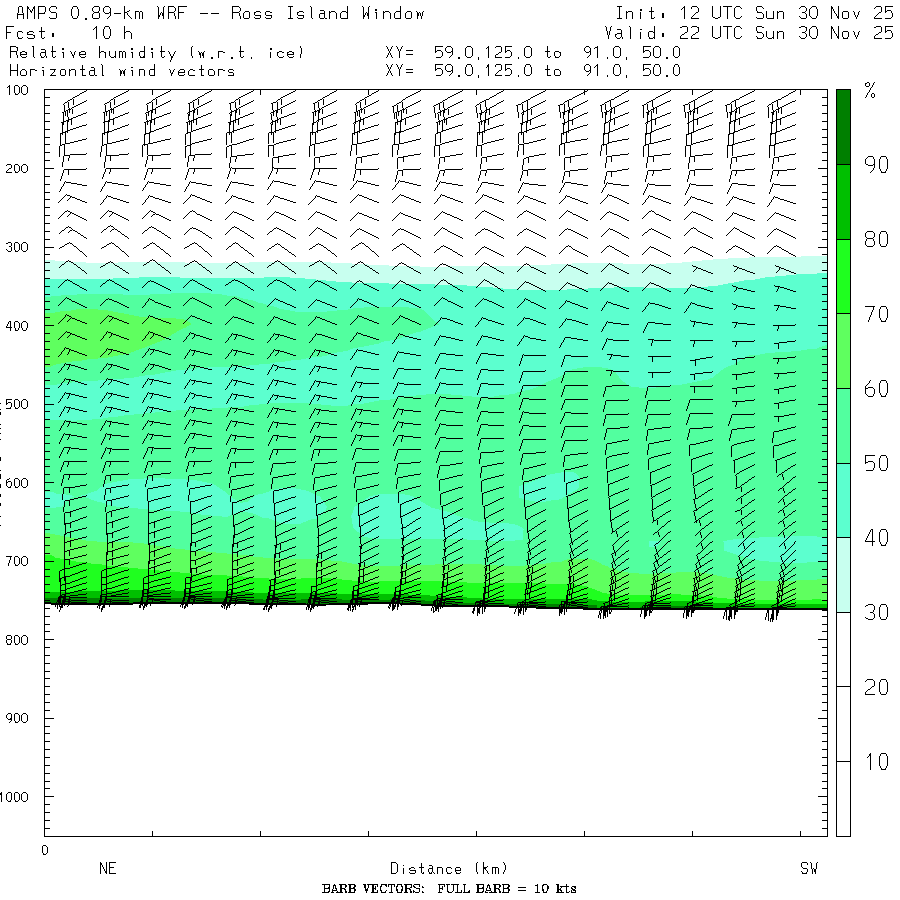Click the Relative humidity (w.r.t. ice) label

tap(155, 52)
